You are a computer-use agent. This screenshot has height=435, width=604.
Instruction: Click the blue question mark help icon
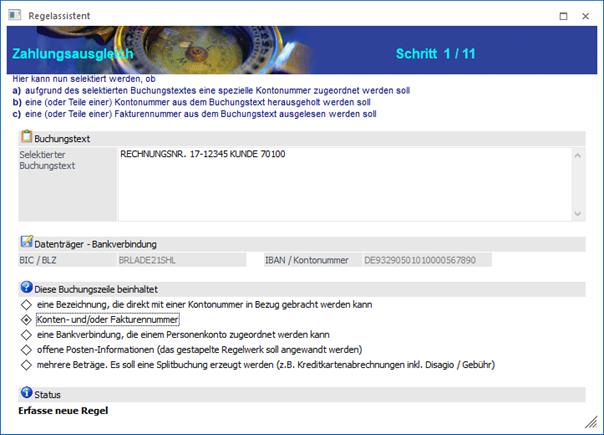pos(26,288)
